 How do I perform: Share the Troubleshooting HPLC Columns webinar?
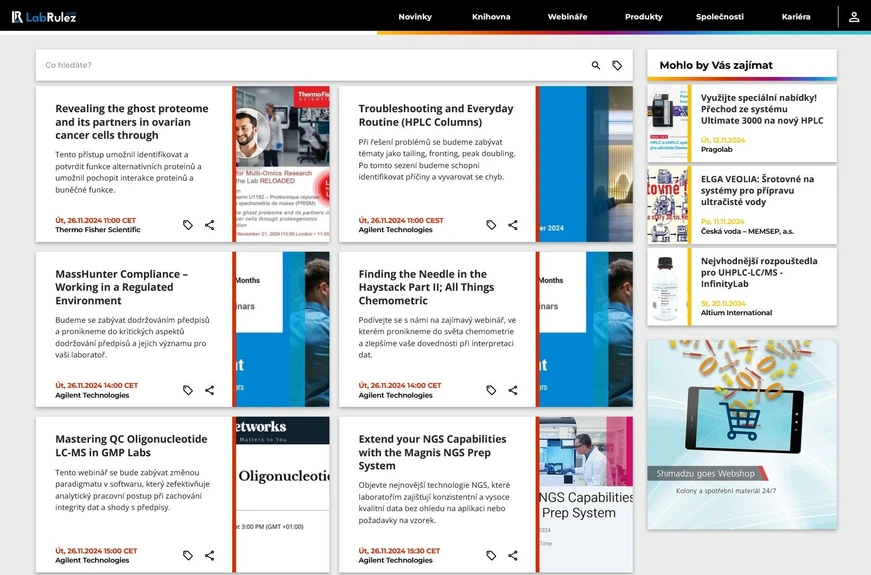pos(513,225)
